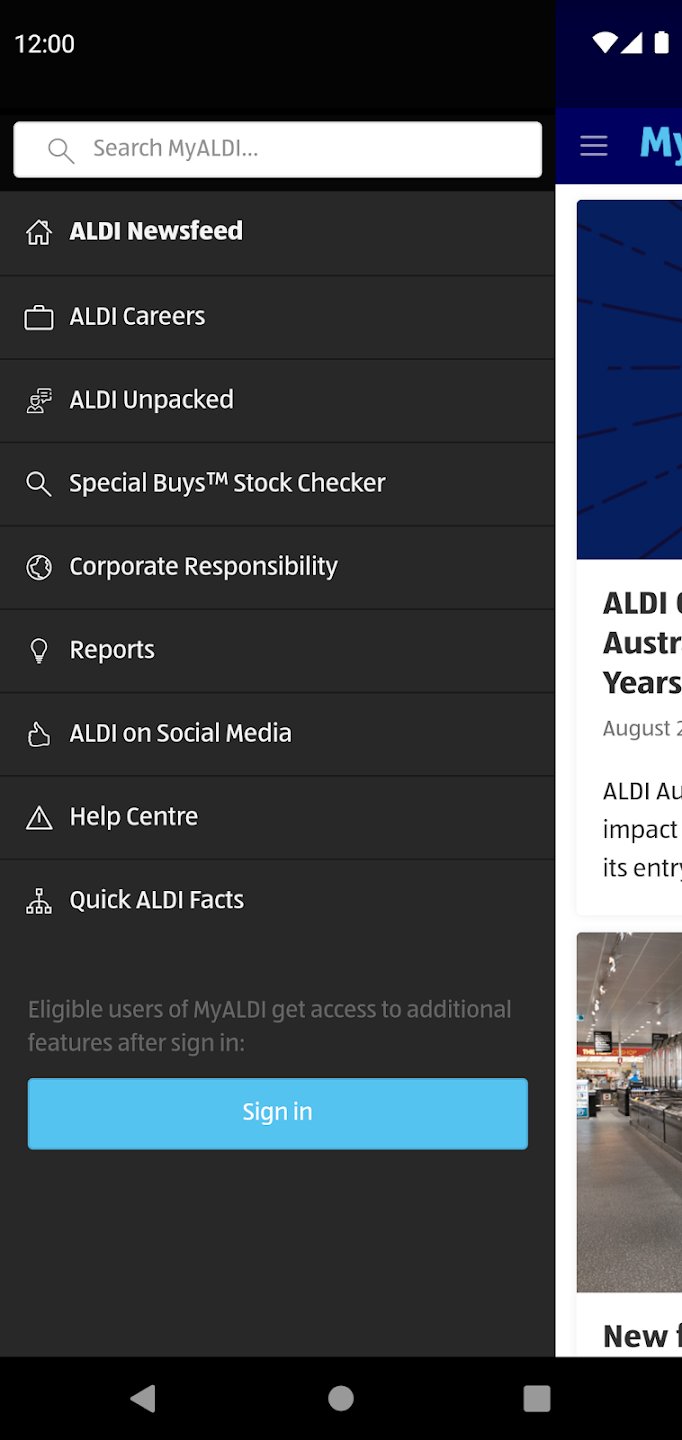Open the Reports menu entry
The width and height of the screenshot is (682, 1440).
click(x=112, y=650)
